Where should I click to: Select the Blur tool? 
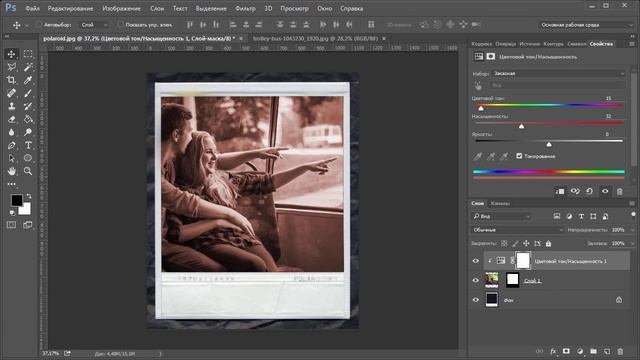[x=11, y=132]
